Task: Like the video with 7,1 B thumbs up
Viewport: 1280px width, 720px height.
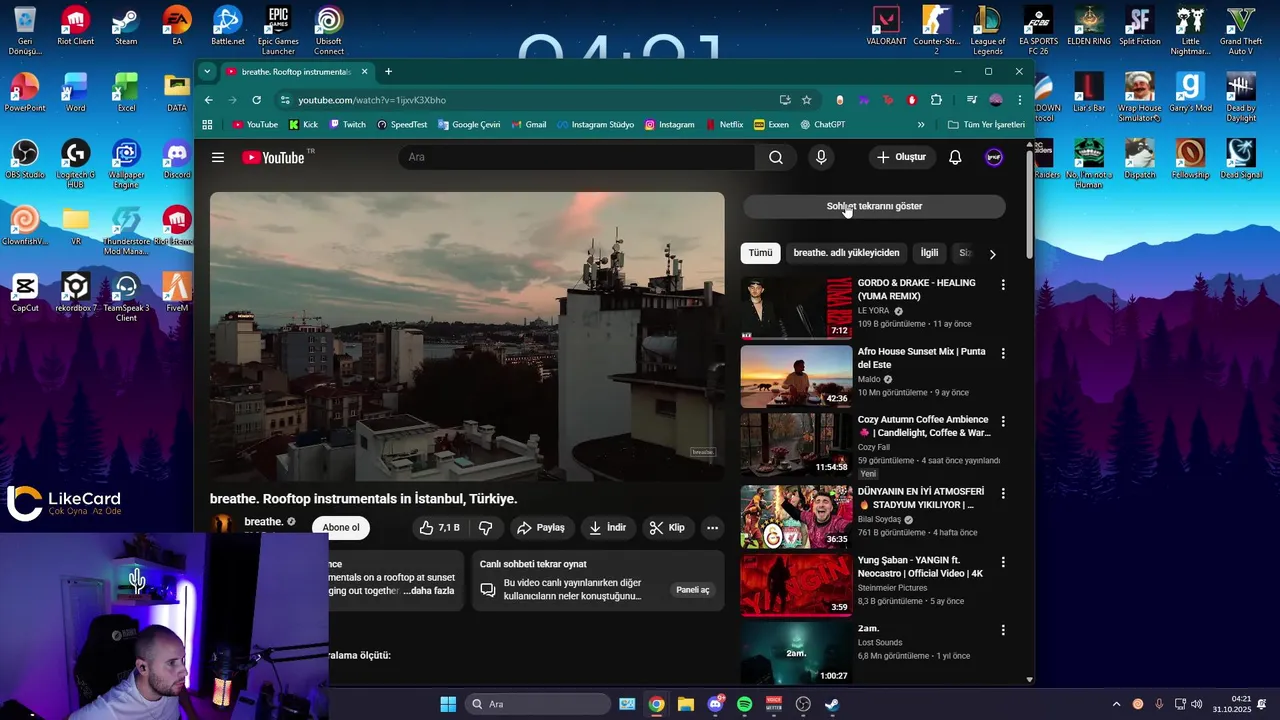Action: point(440,527)
